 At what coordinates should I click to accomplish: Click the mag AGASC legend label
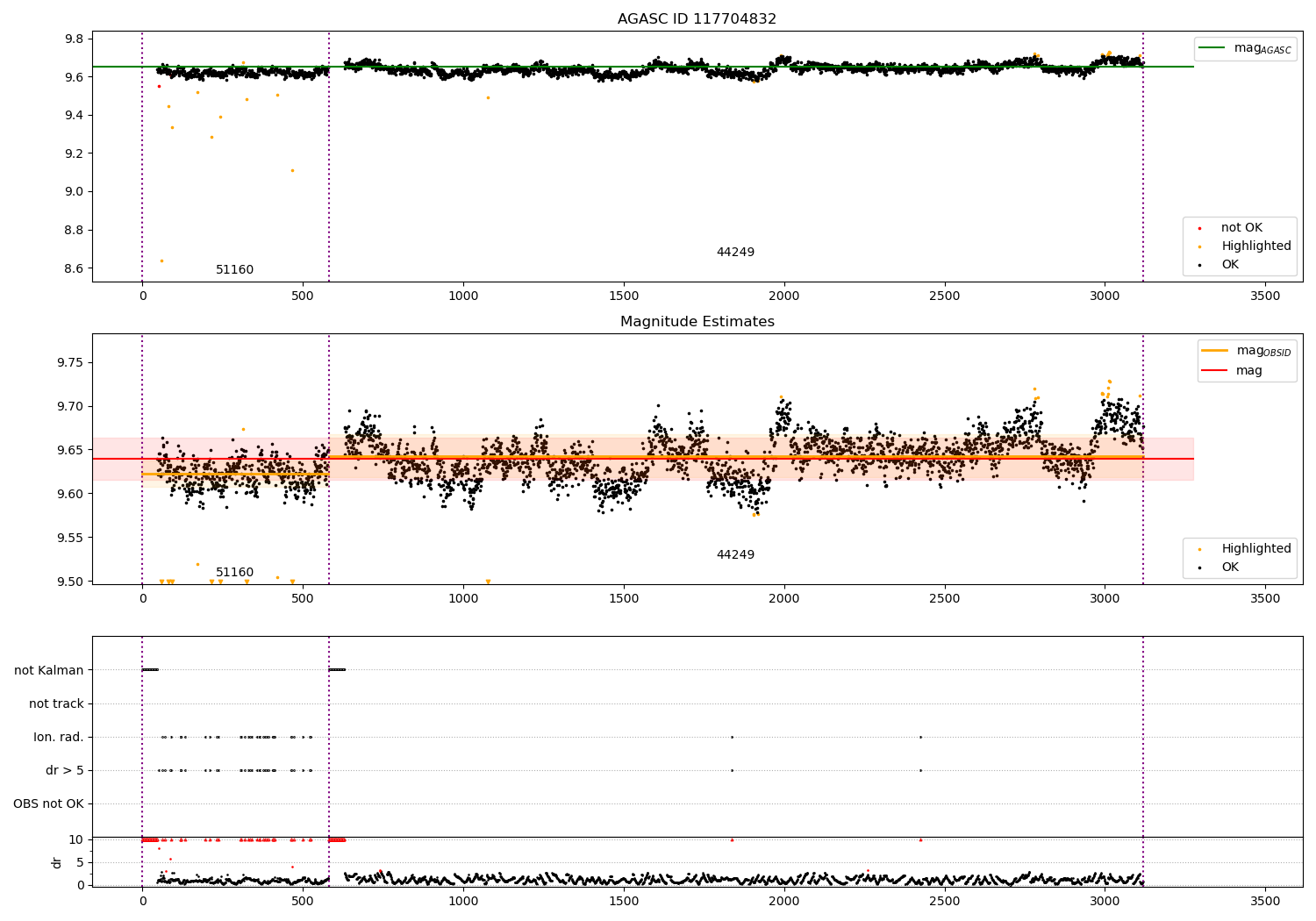(x=1262, y=49)
